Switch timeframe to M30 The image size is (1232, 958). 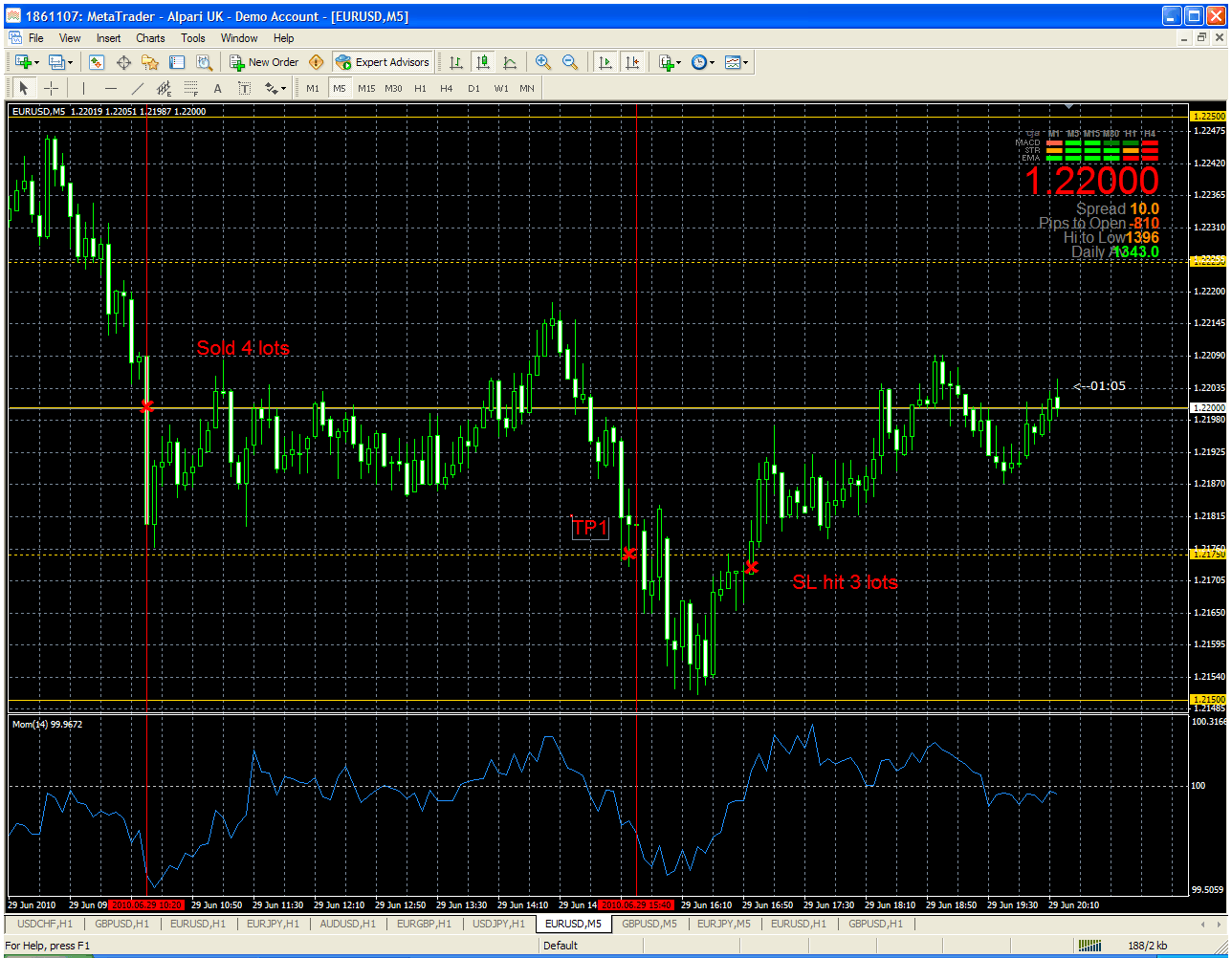[393, 88]
